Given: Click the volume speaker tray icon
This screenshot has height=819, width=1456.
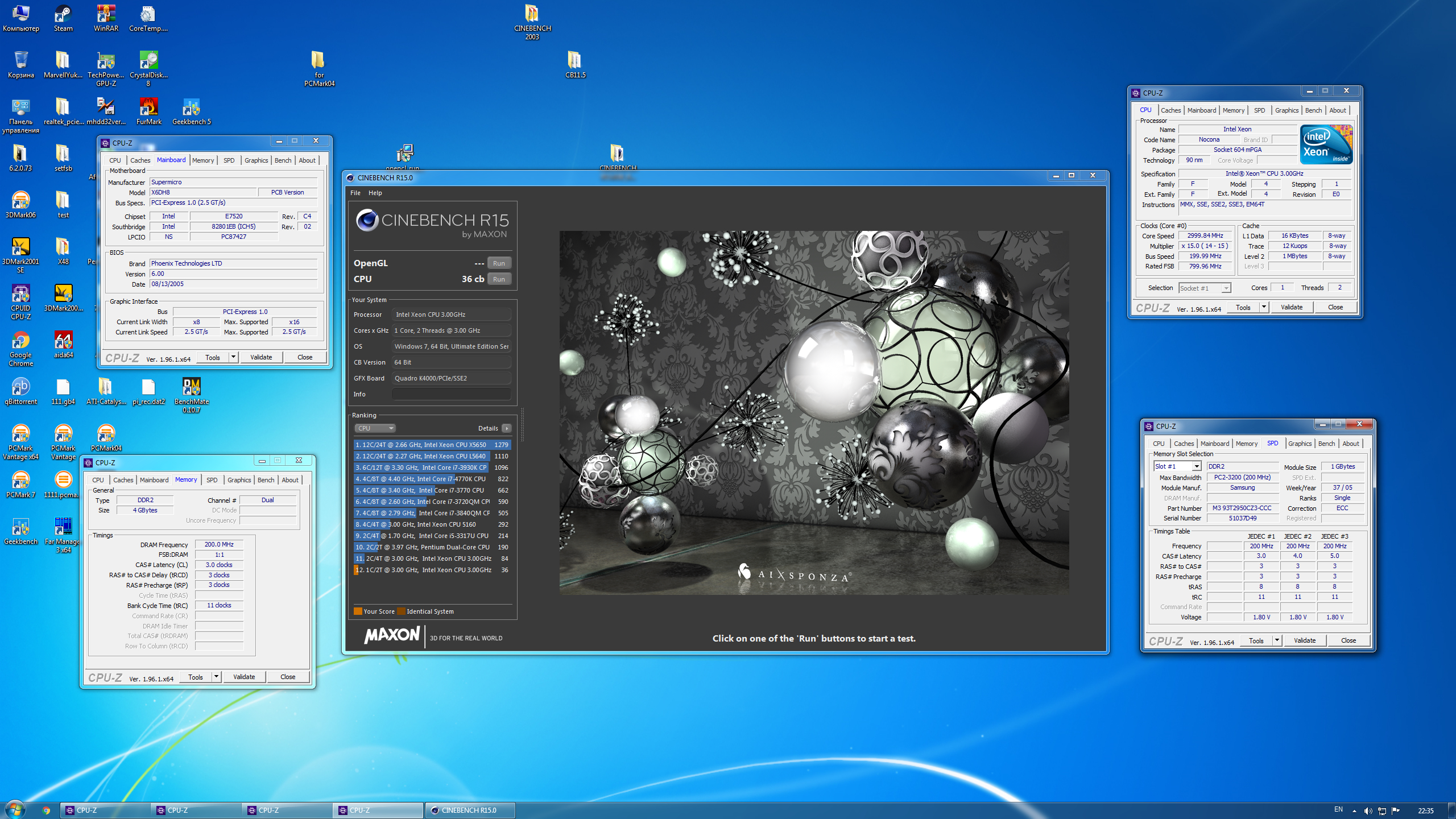Looking at the screenshot, I should click(1368, 810).
